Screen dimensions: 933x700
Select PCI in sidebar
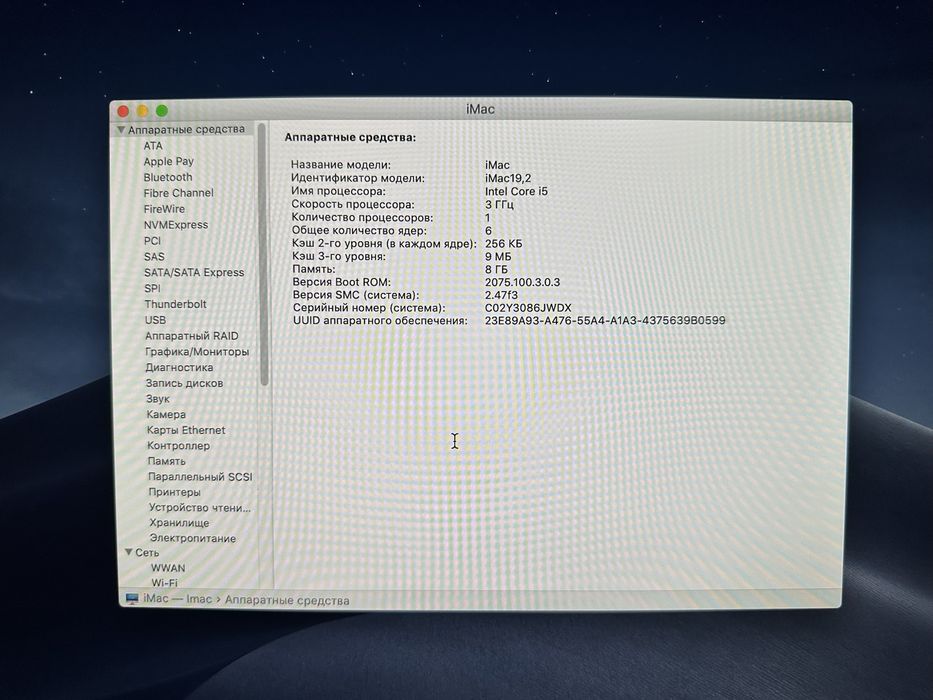152,240
